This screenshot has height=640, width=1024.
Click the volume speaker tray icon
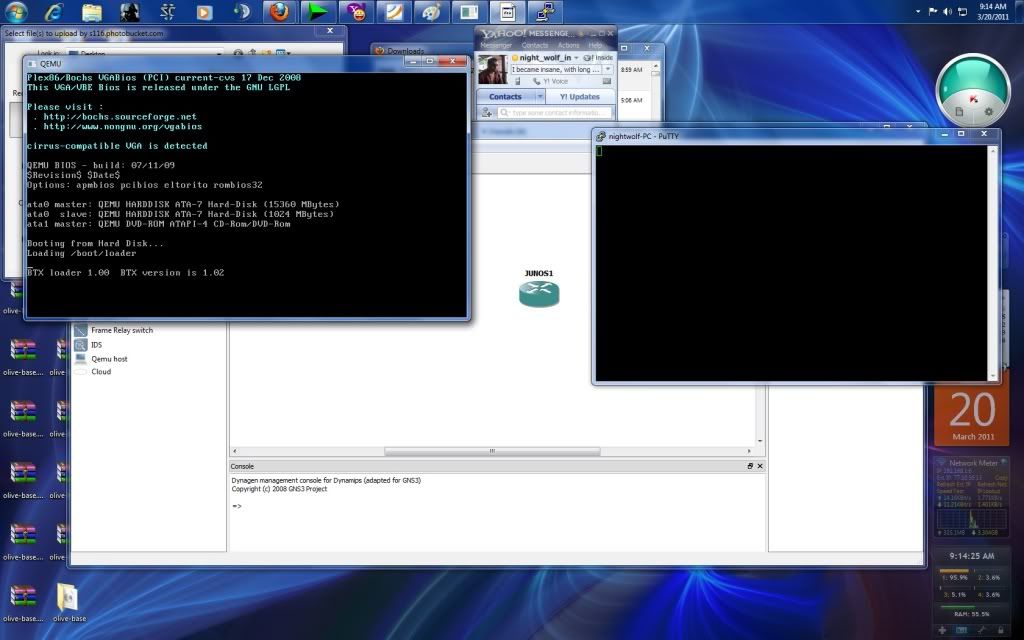point(947,12)
